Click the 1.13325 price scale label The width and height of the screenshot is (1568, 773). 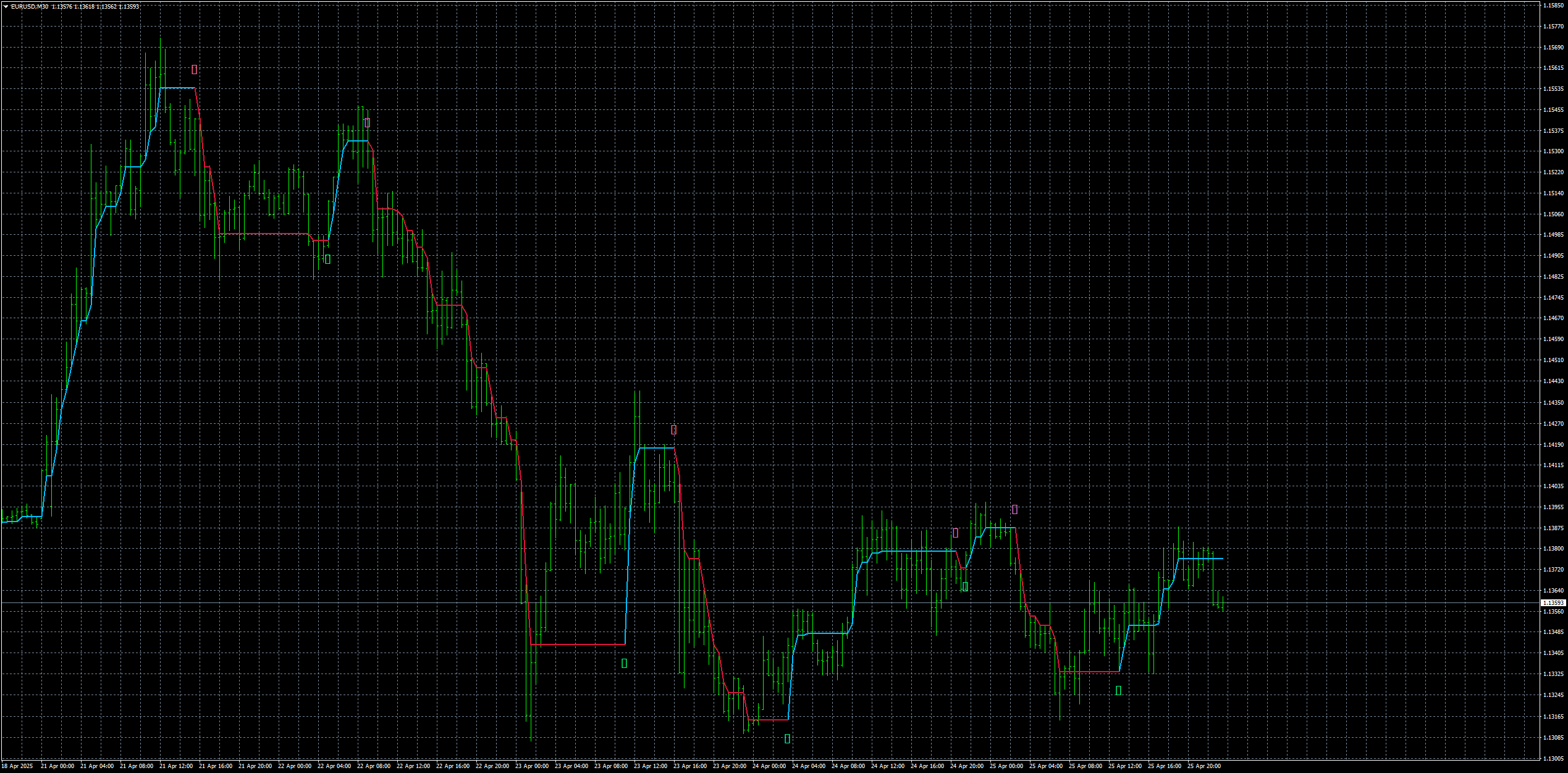pos(1553,674)
